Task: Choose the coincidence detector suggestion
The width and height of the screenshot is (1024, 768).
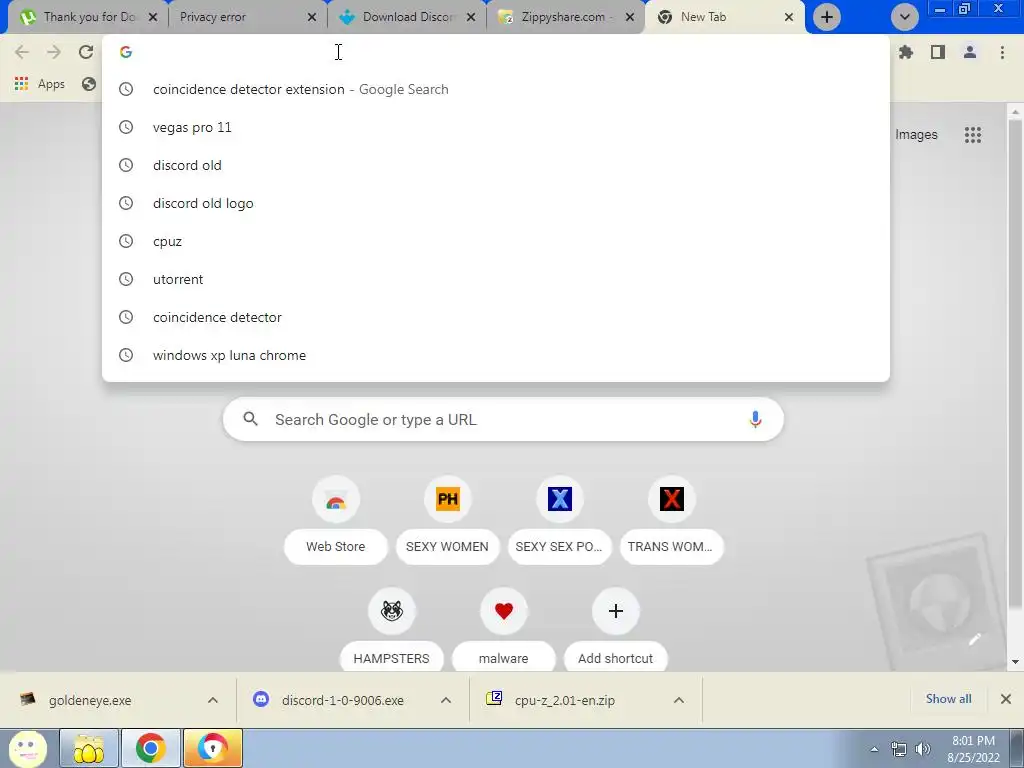Action: point(496,317)
